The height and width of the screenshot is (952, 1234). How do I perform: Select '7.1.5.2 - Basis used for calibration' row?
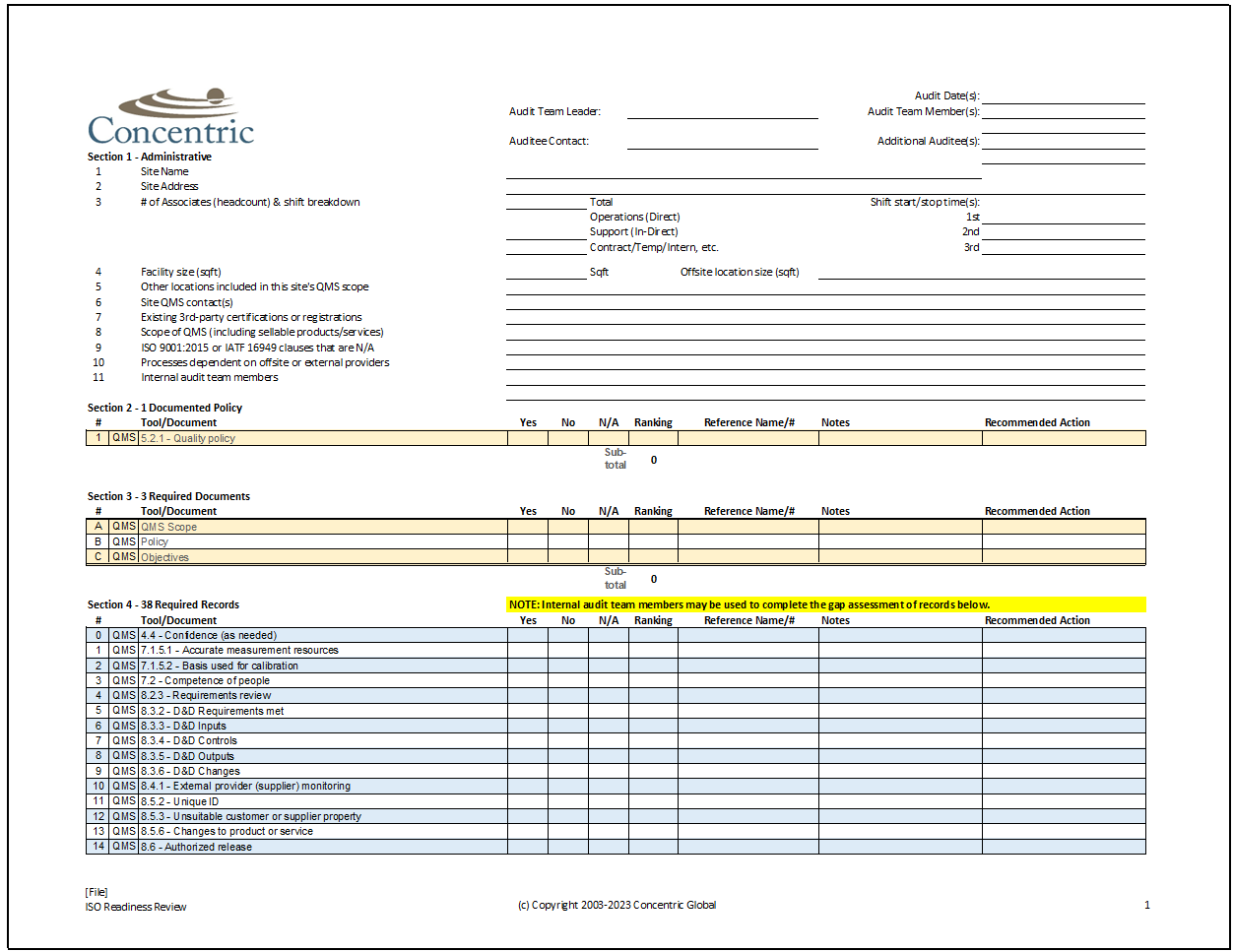point(616,666)
